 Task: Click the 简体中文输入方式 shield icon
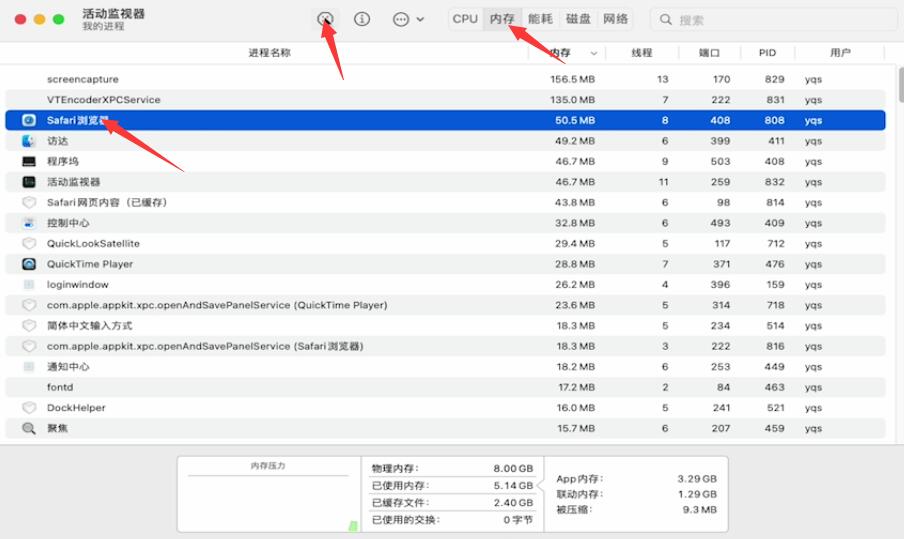click(29, 326)
